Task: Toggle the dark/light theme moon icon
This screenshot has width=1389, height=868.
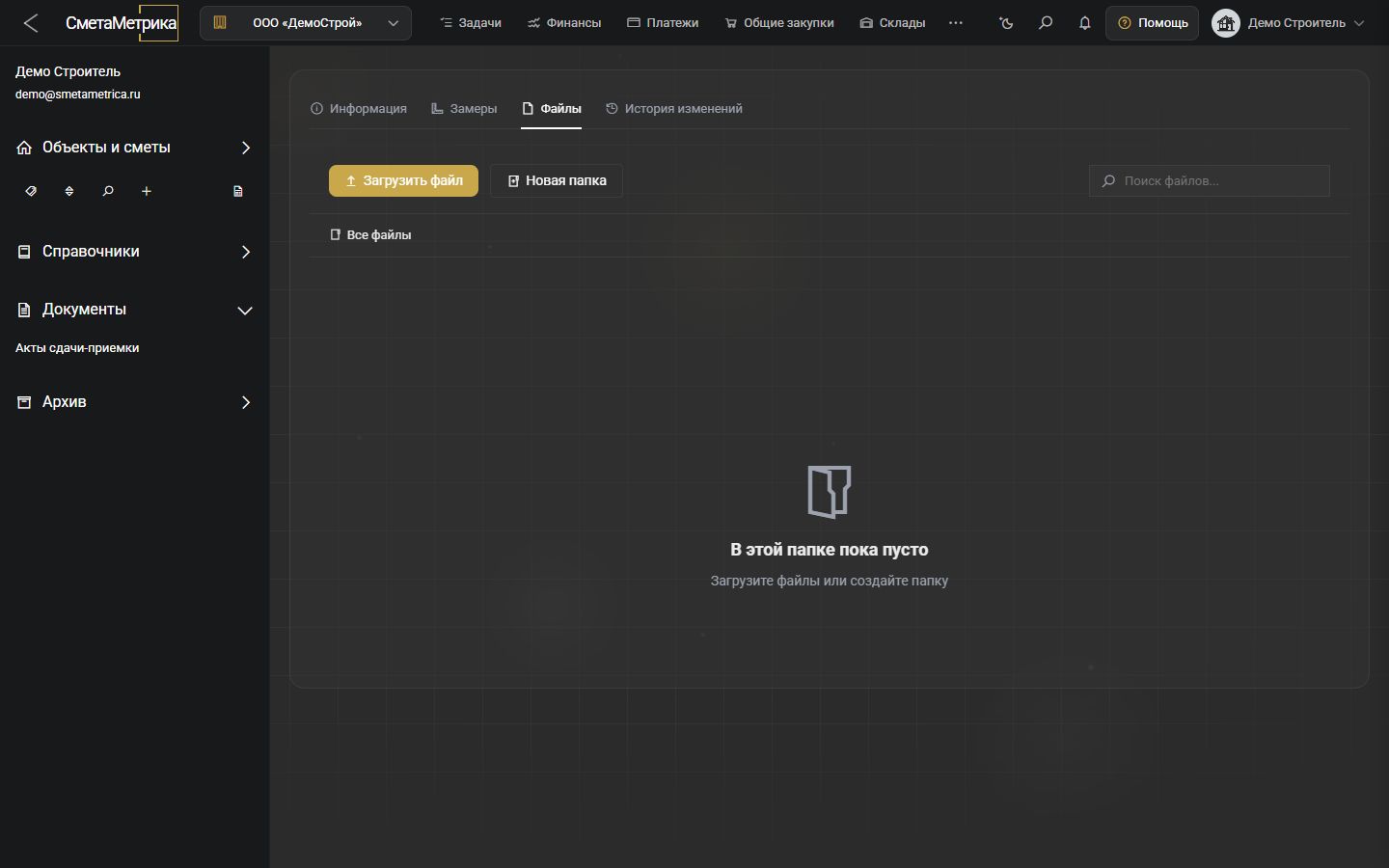Action: 1006,23
